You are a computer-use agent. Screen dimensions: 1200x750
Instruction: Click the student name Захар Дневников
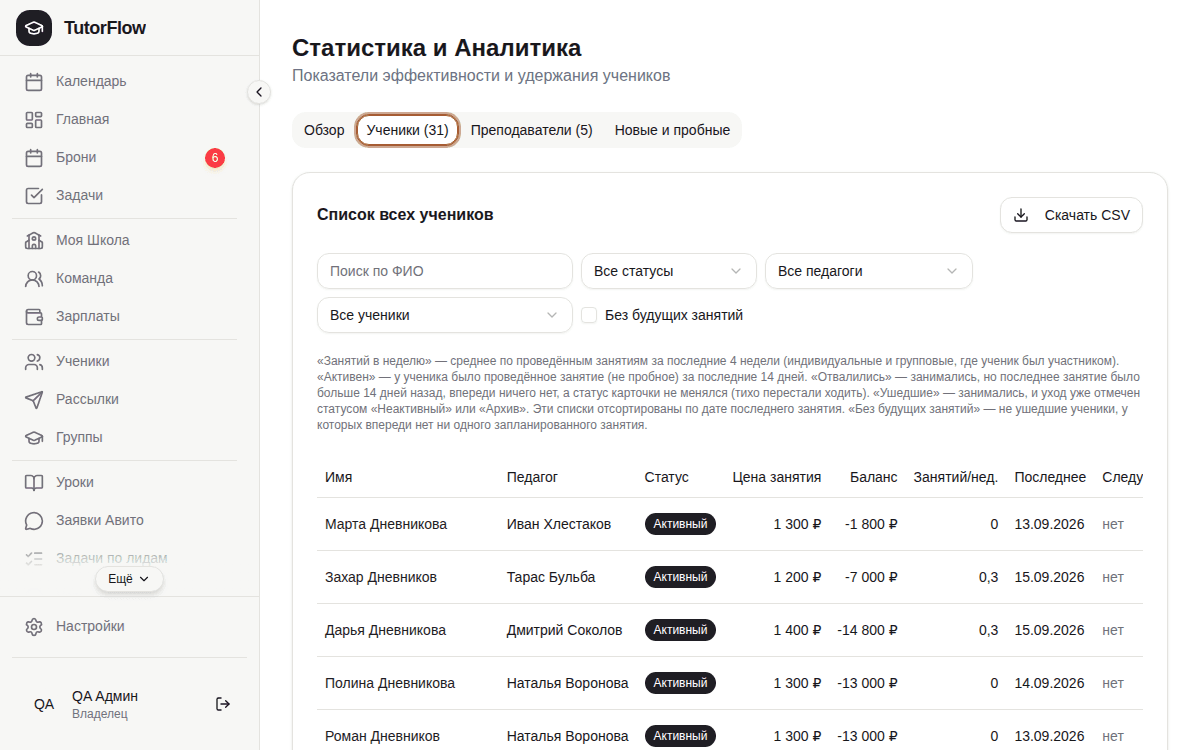point(381,577)
